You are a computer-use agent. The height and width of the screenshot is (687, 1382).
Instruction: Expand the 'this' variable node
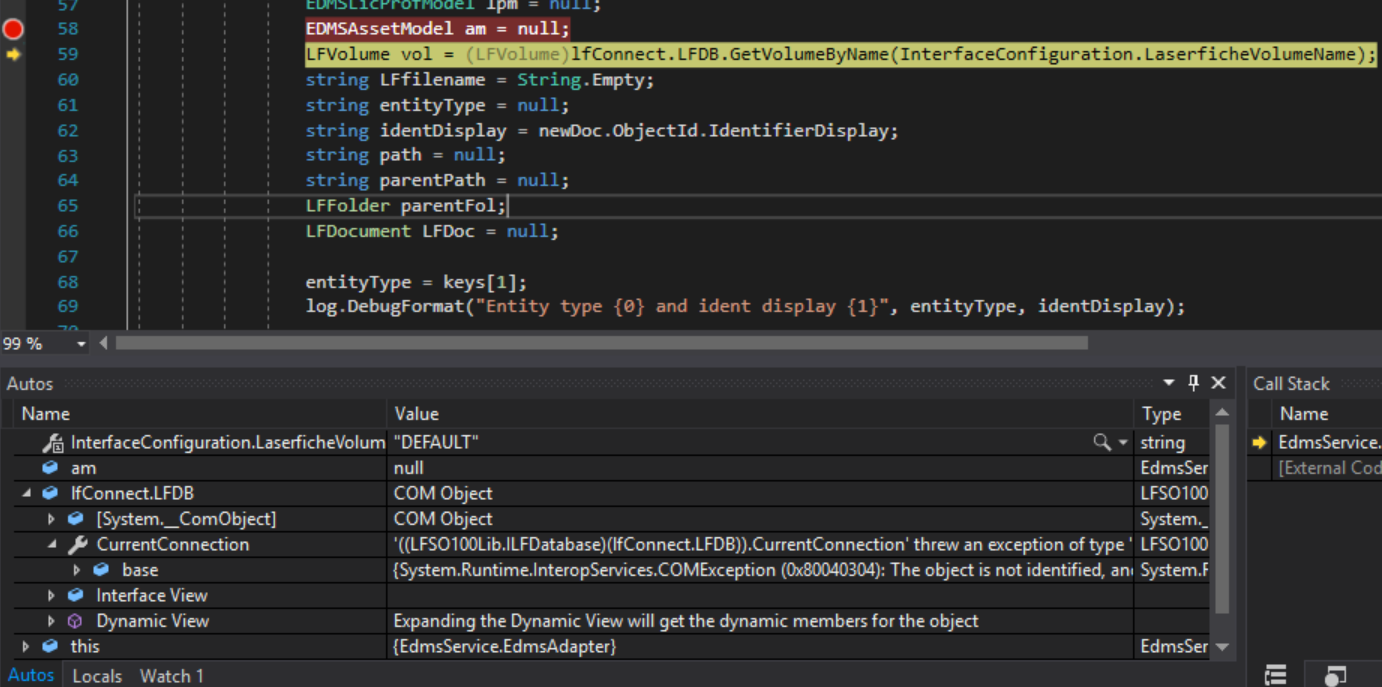[x=27, y=647]
